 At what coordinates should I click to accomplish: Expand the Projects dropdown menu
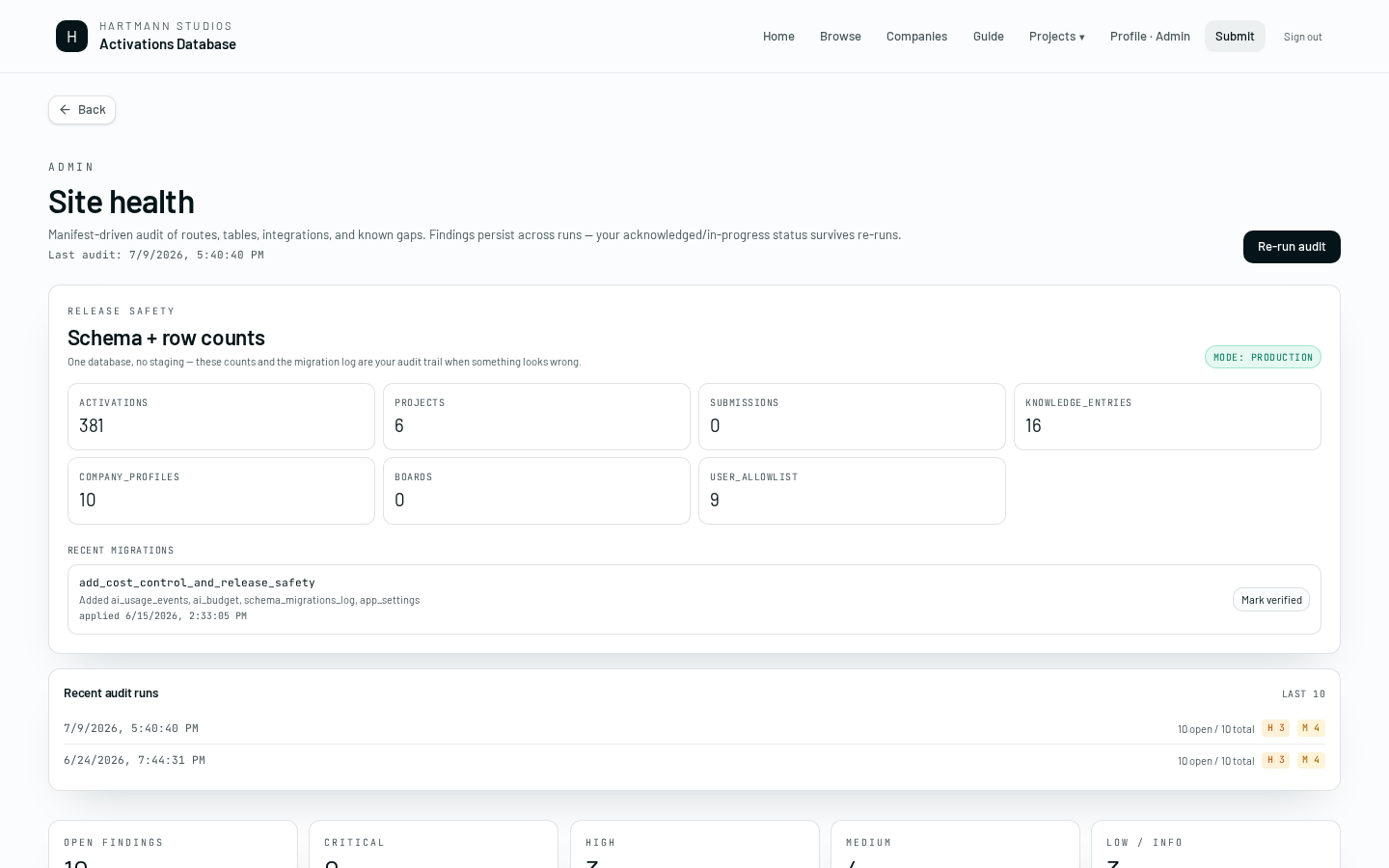point(1056,37)
